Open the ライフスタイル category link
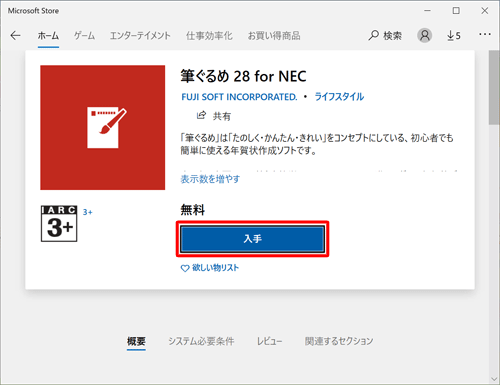This screenshot has height=385, width=500. tap(339, 97)
